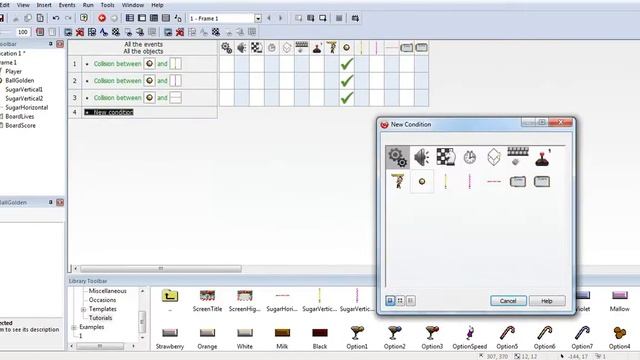Image resolution: width=640 pixels, height=360 pixels.
Task: Choose the Create new objects cube icon in dialog
Action: (x=494, y=157)
